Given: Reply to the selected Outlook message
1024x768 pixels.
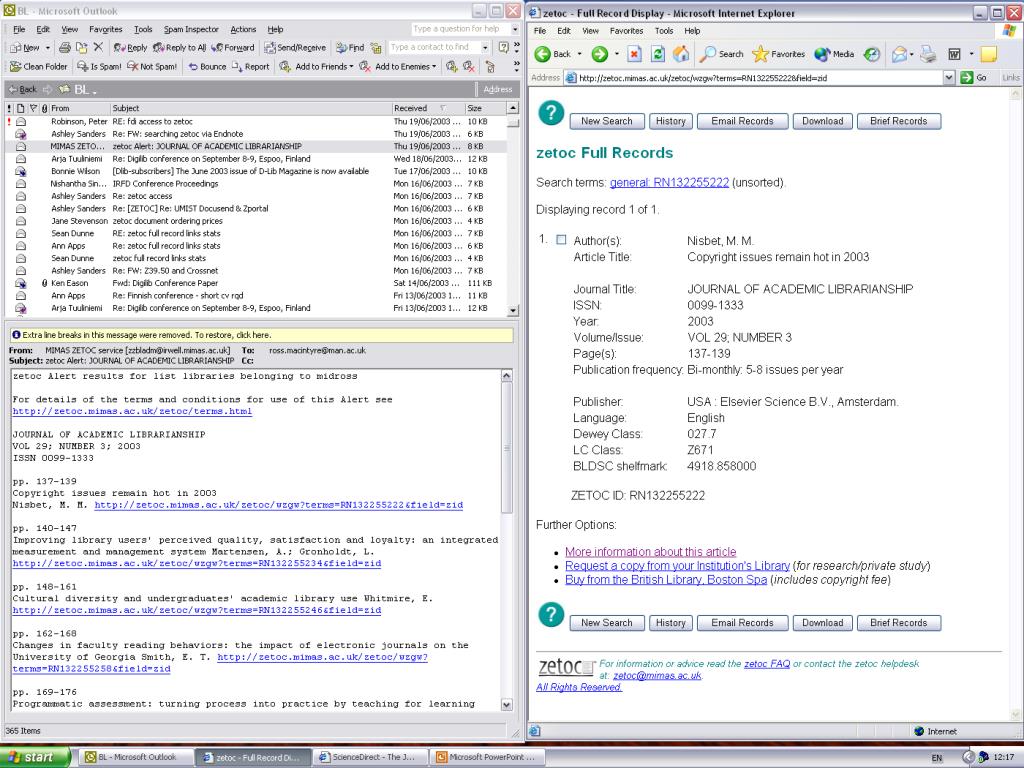Looking at the screenshot, I should (130, 48).
